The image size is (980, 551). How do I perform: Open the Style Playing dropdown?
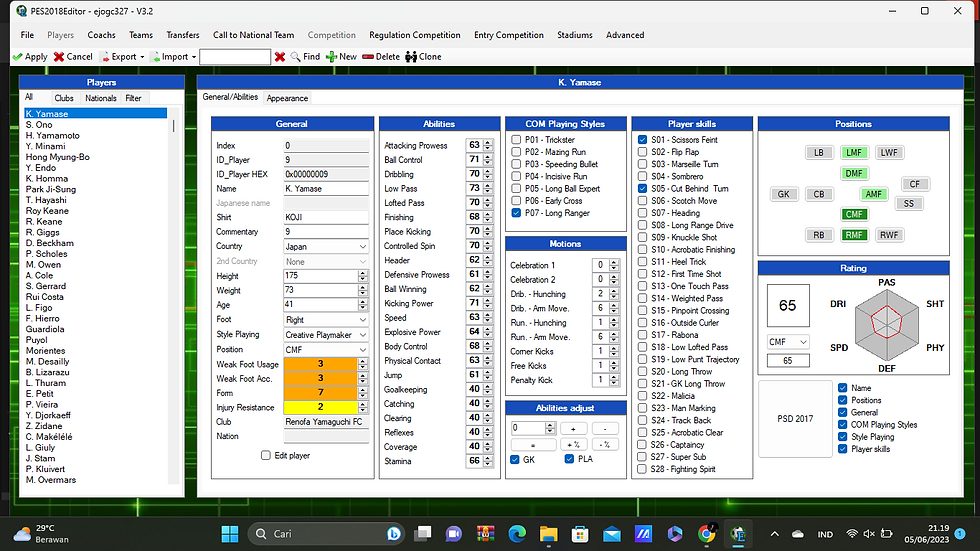coord(326,335)
